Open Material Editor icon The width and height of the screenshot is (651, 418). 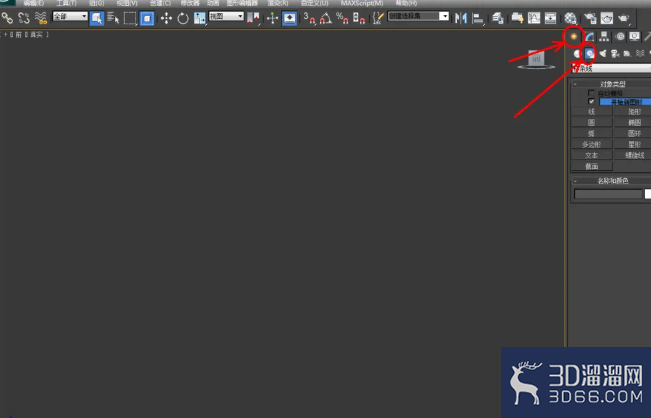570,18
